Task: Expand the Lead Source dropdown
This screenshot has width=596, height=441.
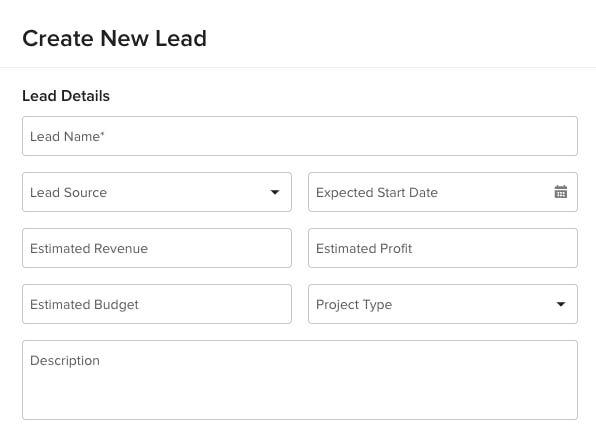Action: pos(157,192)
